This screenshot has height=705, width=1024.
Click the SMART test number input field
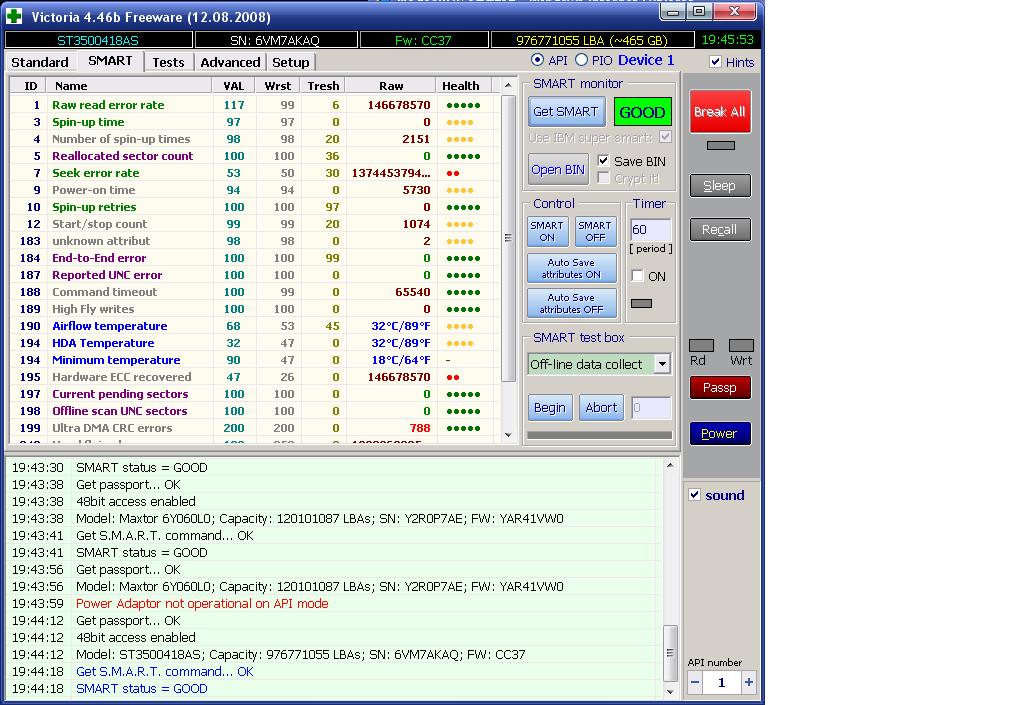651,408
